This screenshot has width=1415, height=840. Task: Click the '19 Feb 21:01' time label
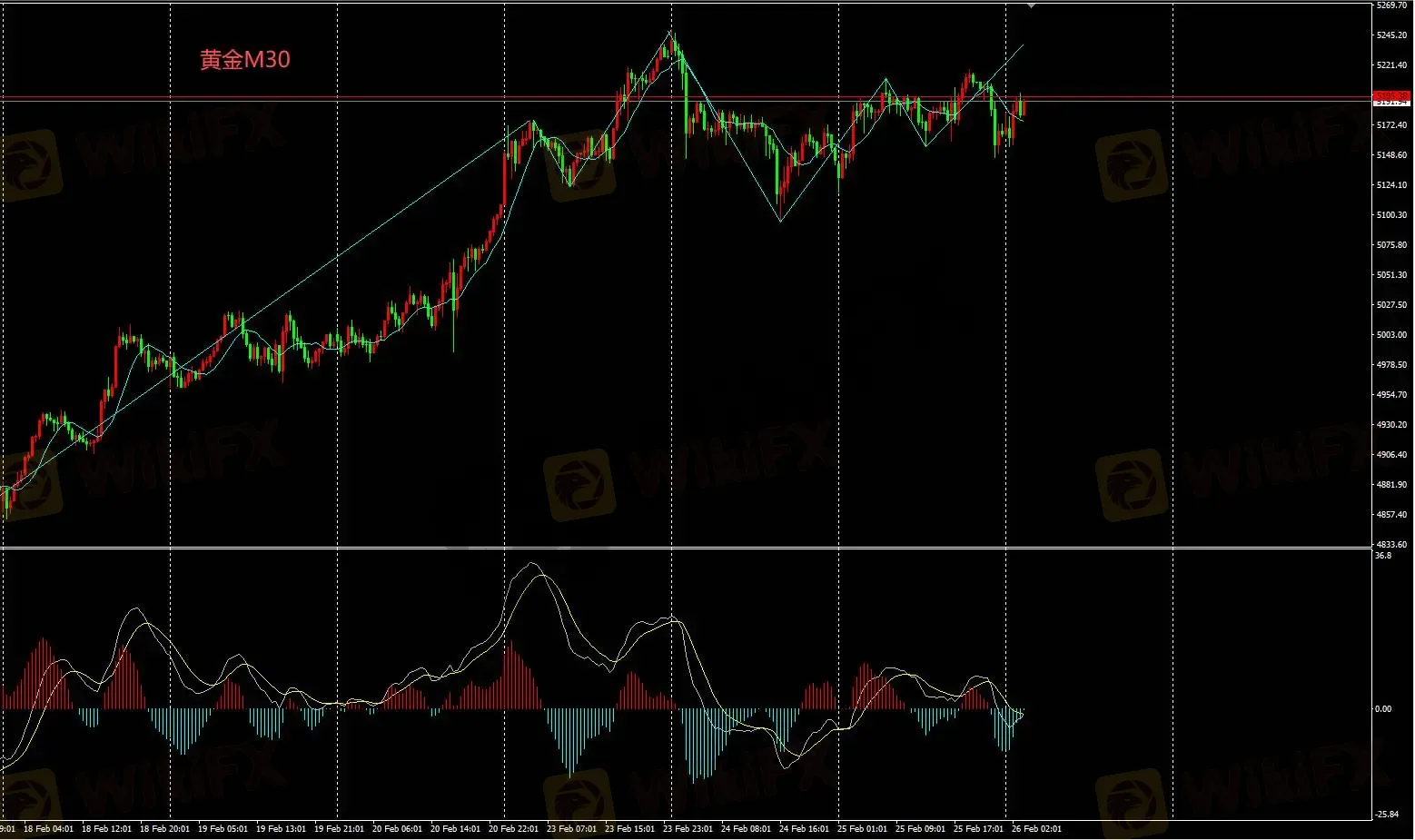pyautogui.click(x=340, y=829)
